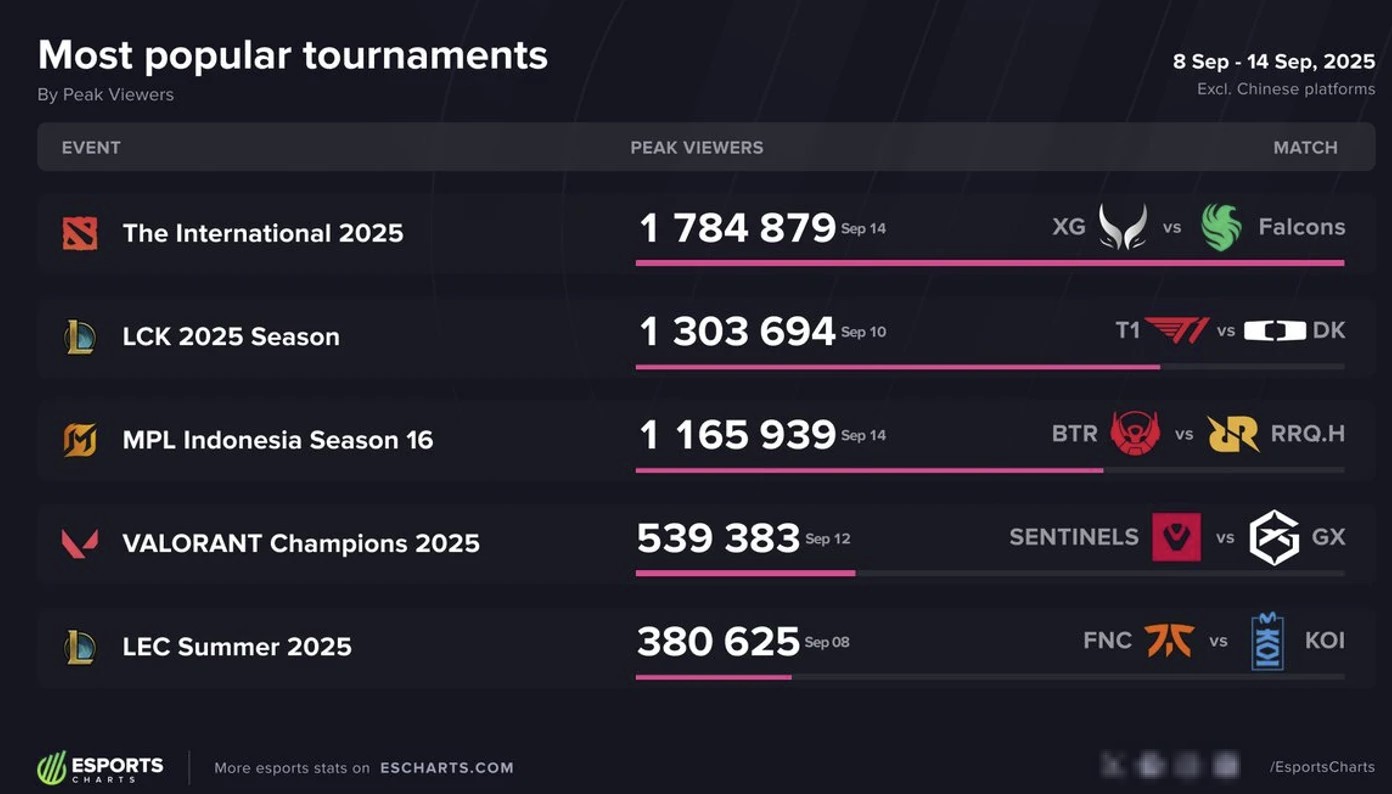
Task: Select the Mobile Legends game icon
Action: pyautogui.click(x=80, y=440)
